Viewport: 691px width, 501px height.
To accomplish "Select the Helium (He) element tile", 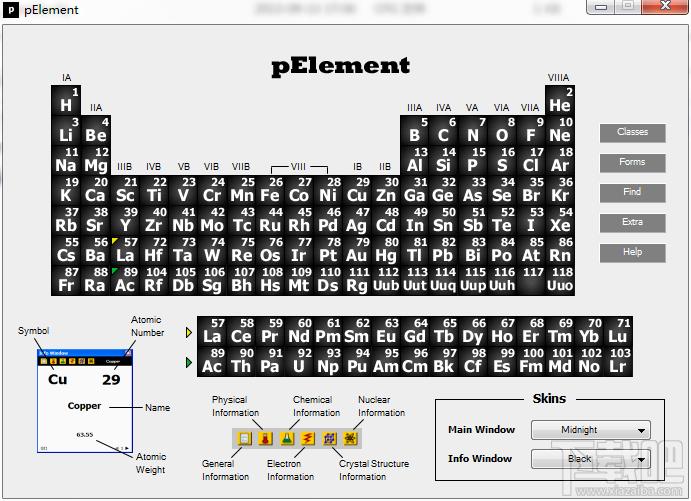I will 560,100.
